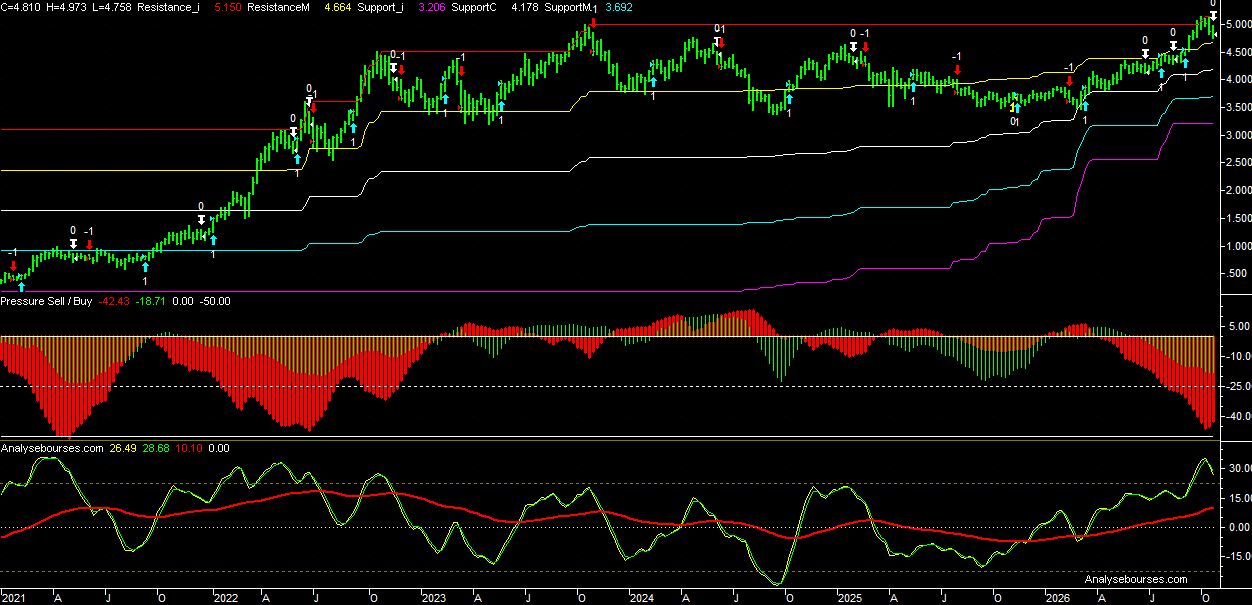The height and width of the screenshot is (605, 1252).
Task: Click the cyan 3.692 value
Action: click(620, 7)
